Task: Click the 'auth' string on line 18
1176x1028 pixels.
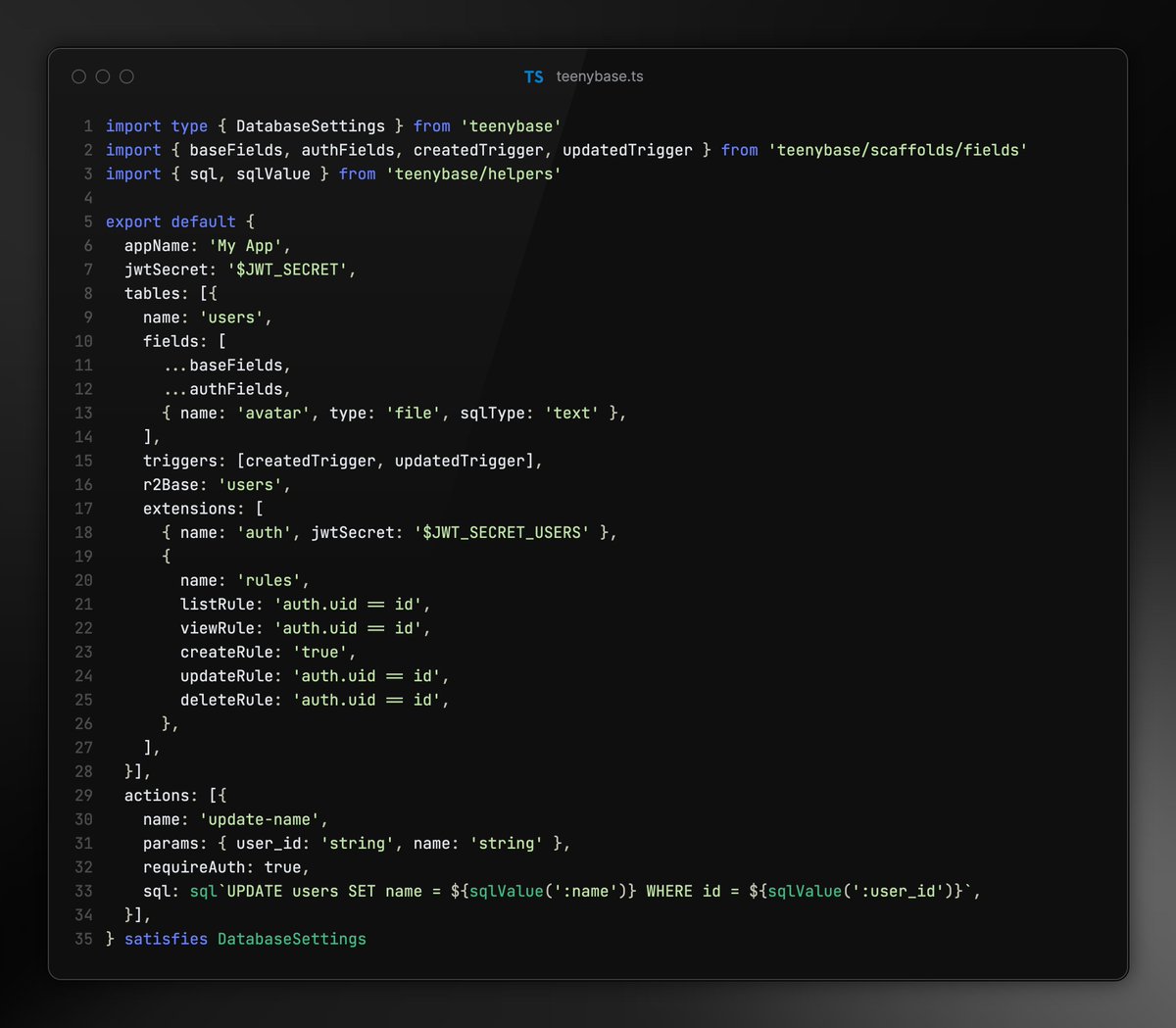Action: coord(264,532)
